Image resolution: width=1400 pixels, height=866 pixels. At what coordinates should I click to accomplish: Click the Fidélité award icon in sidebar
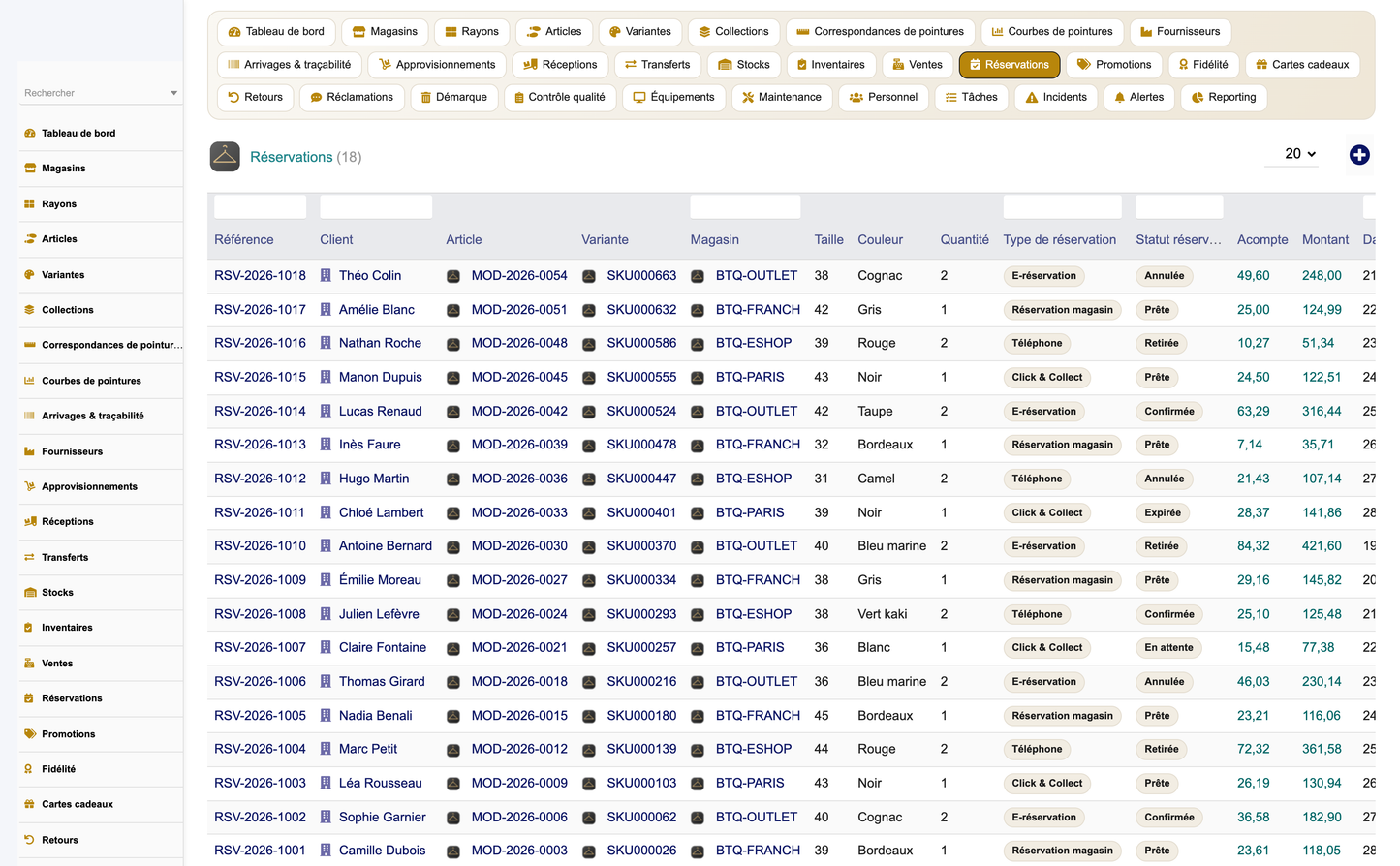pos(30,769)
